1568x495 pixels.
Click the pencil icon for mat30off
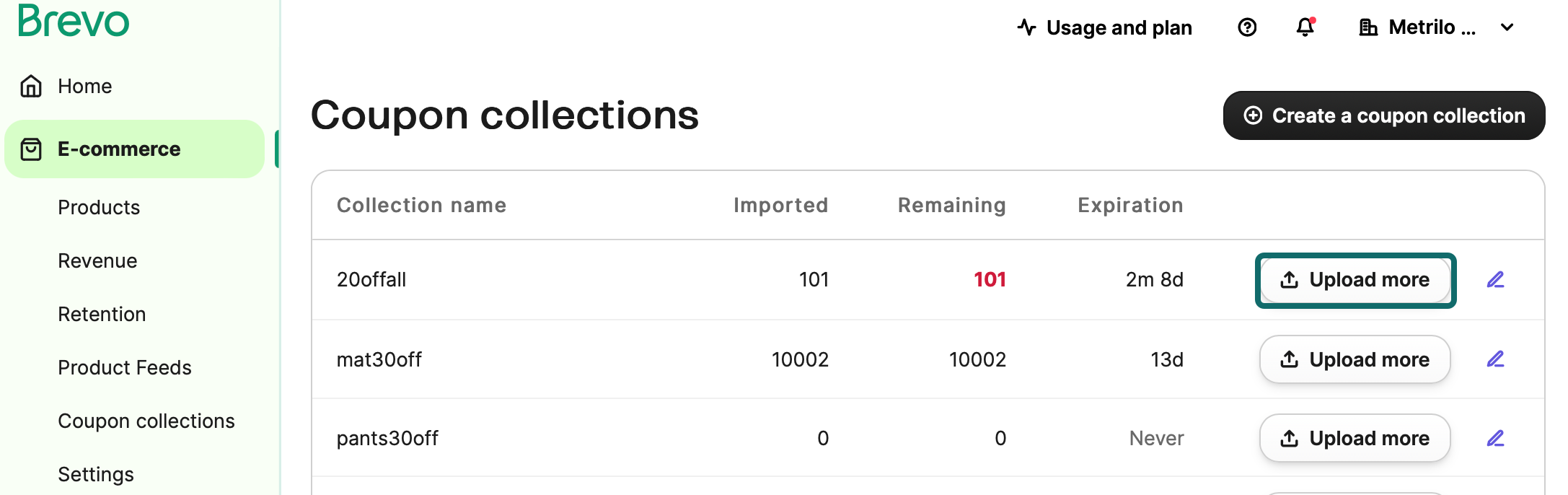1495,359
